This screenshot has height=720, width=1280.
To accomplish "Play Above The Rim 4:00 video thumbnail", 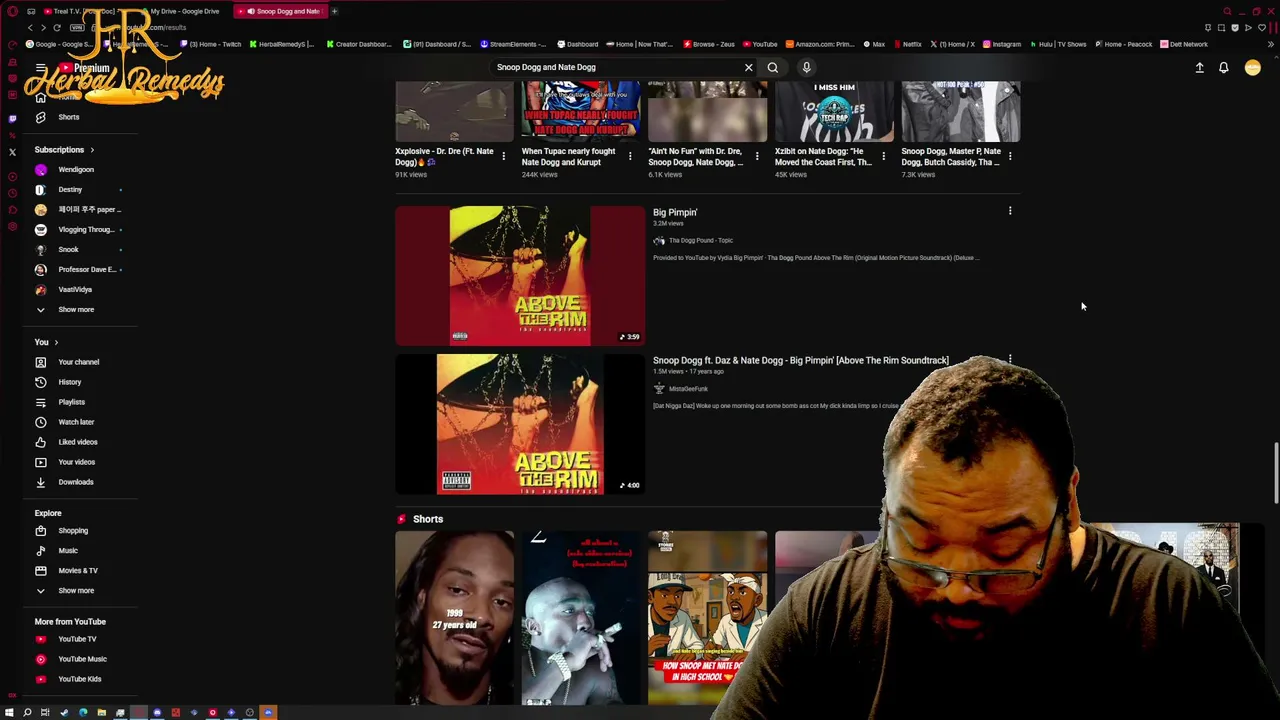I will point(520,424).
